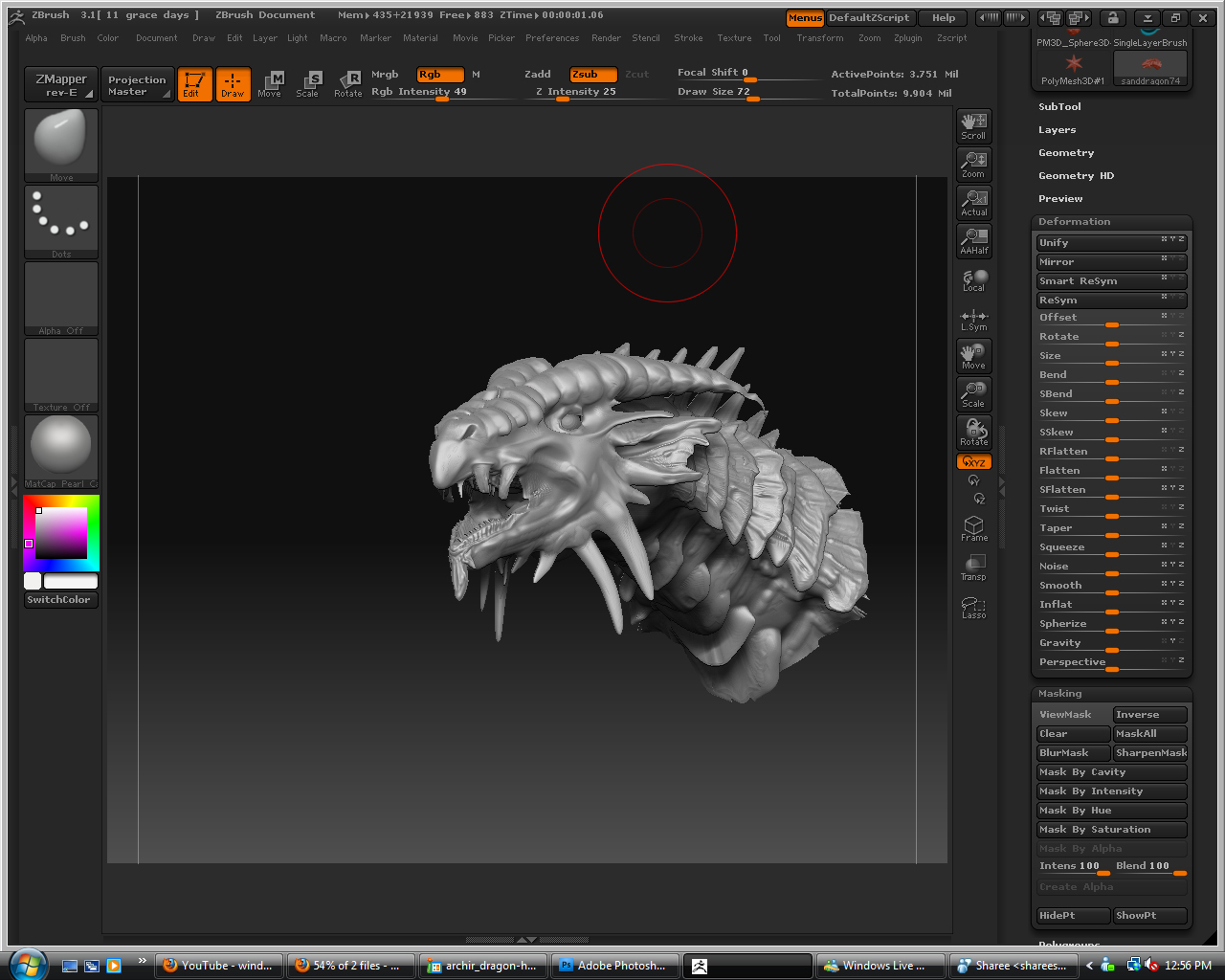Image resolution: width=1225 pixels, height=980 pixels.
Task: Open the Stroke menu
Action: [x=688, y=38]
